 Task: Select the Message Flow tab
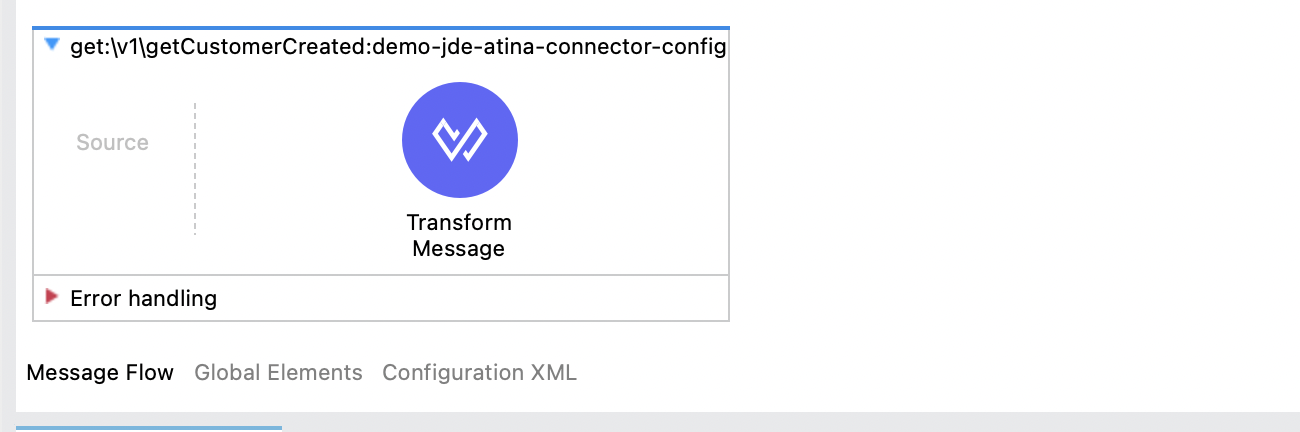coord(100,373)
